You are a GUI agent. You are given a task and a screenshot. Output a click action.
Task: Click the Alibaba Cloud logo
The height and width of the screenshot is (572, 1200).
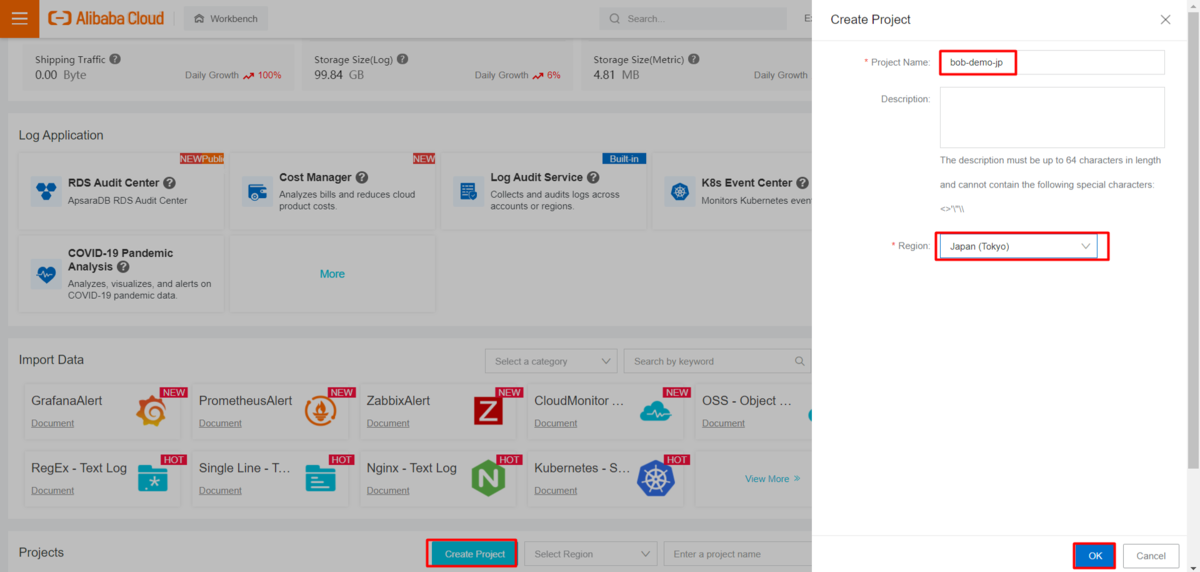point(106,18)
